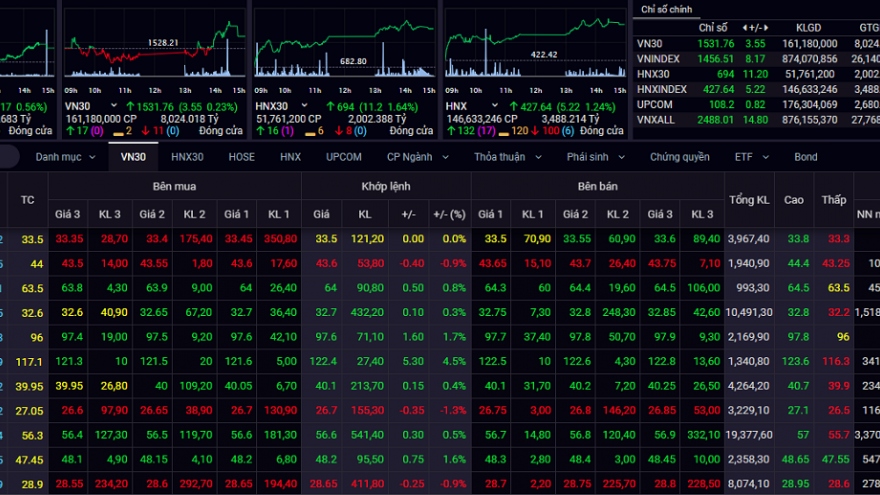880x495 pixels.
Task: Click the green up arrow in HNX30 summary
Action: tap(329, 104)
